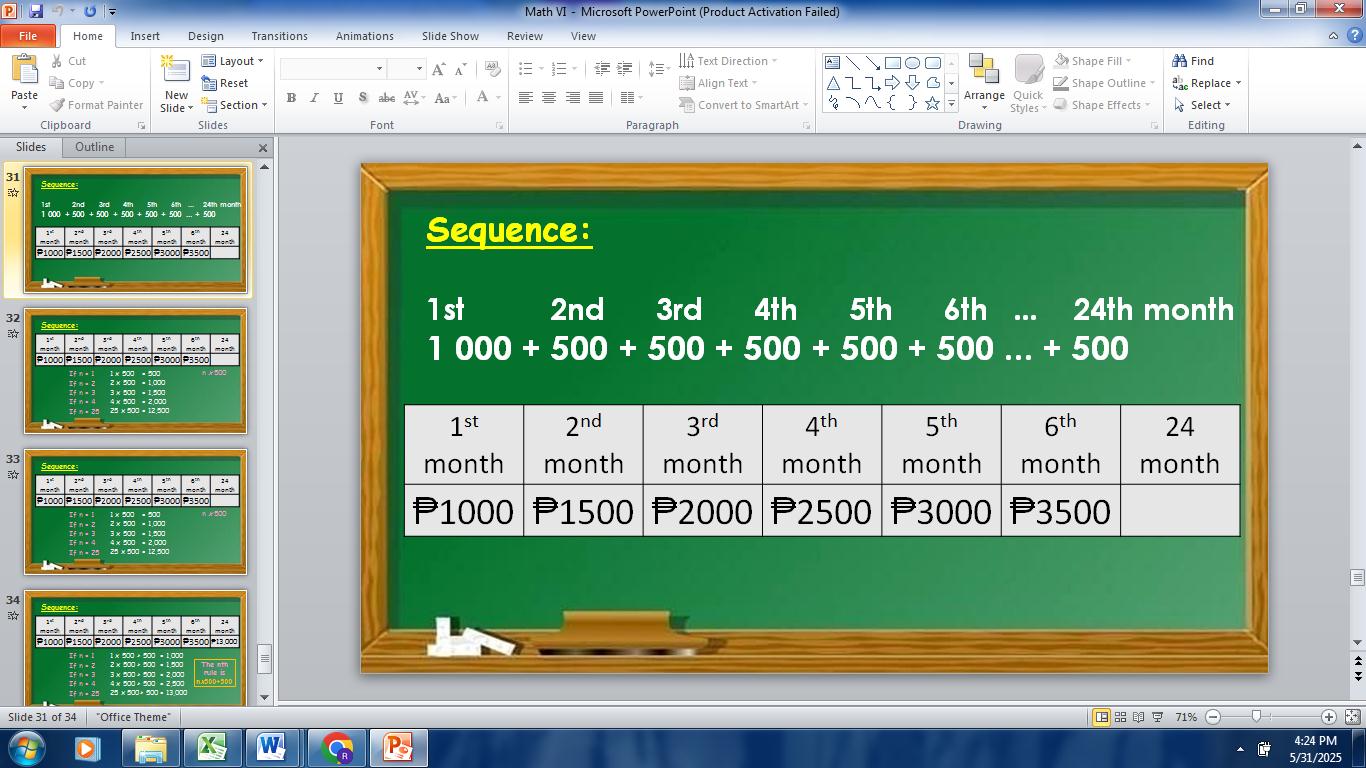
Task: Click the Grow Font icon
Action: (438, 69)
